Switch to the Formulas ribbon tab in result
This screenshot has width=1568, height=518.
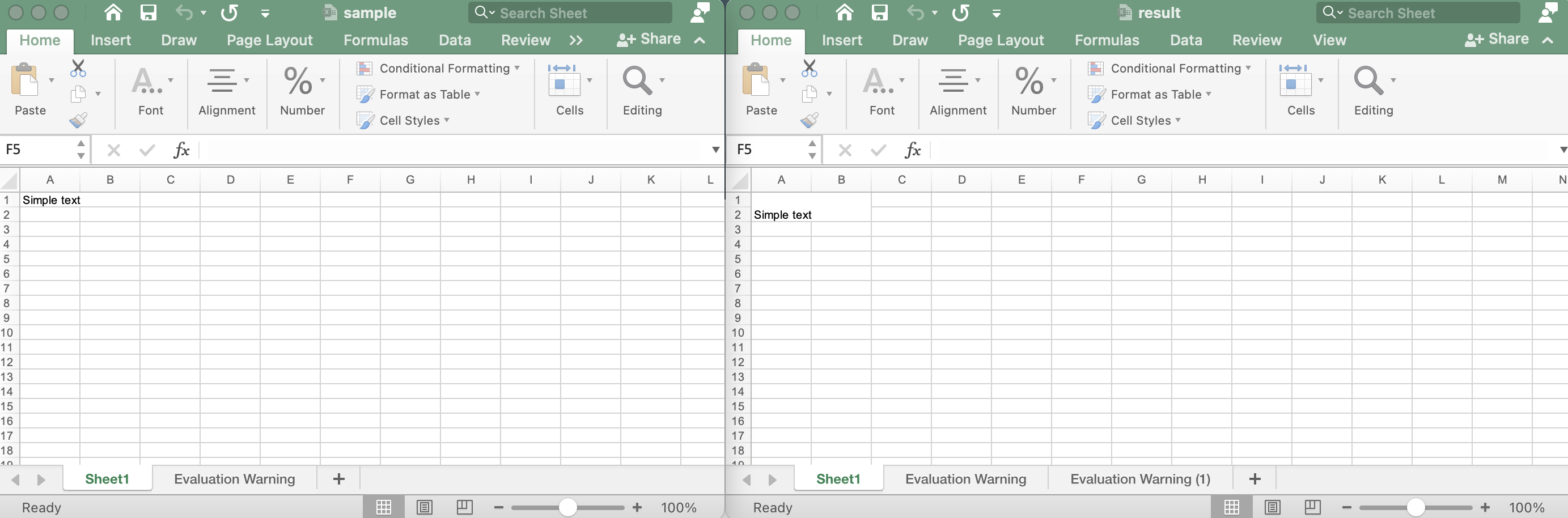(1107, 40)
